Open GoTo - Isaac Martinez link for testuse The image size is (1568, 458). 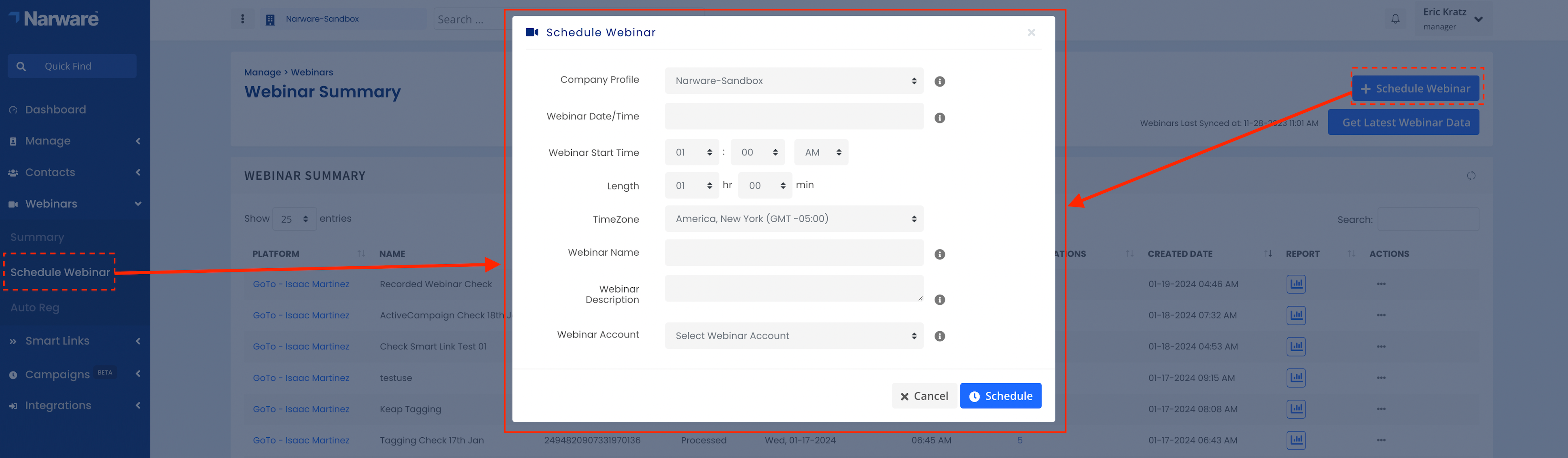(301, 377)
